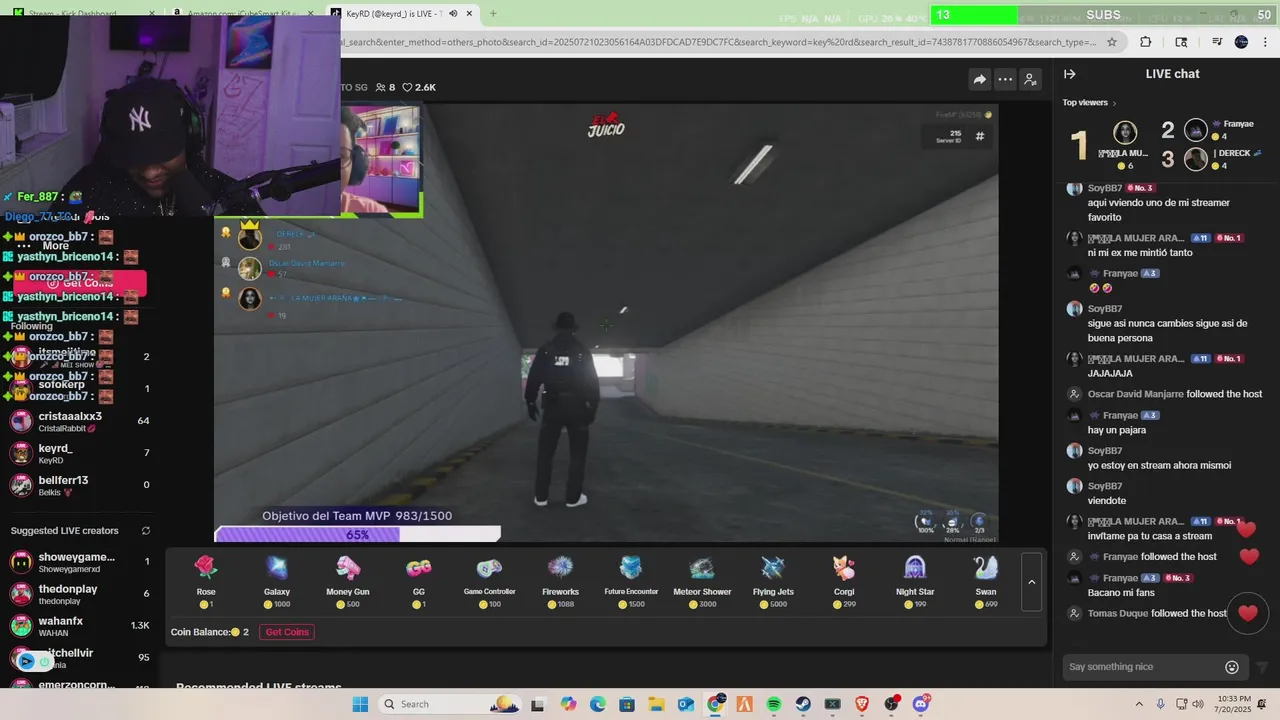Bookmark this page with the star icon
Viewport: 1280px width, 720px height.
coord(1112,42)
